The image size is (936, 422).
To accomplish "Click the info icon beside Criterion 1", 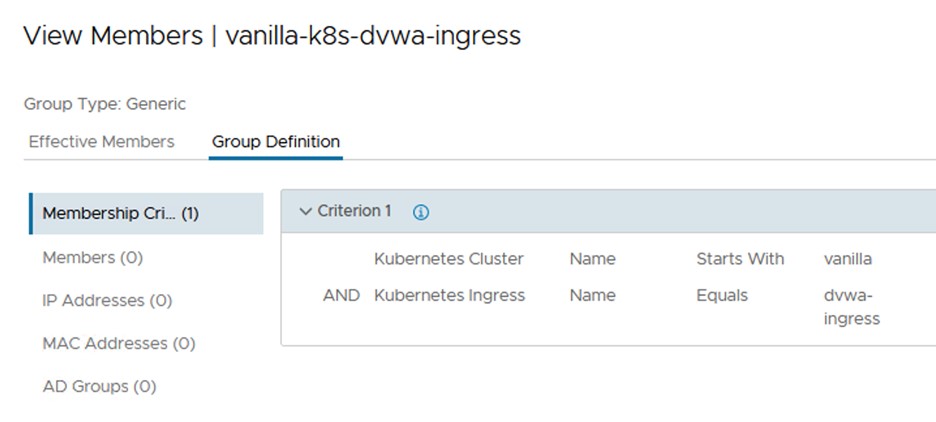I will (x=421, y=212).
